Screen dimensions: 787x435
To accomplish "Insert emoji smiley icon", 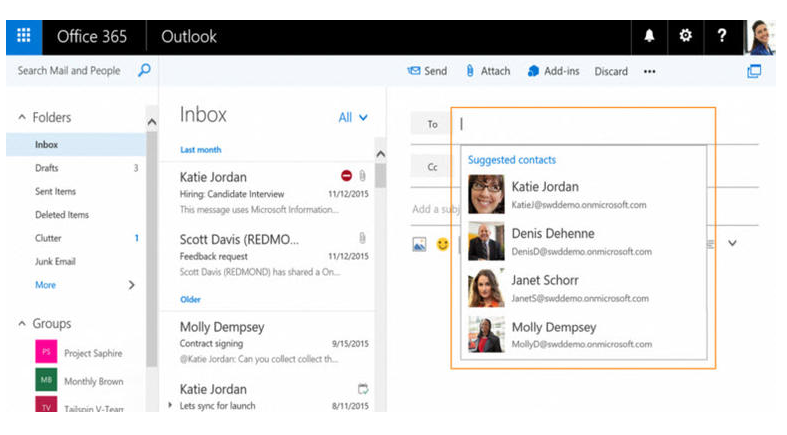I will (x=442, y=244).
